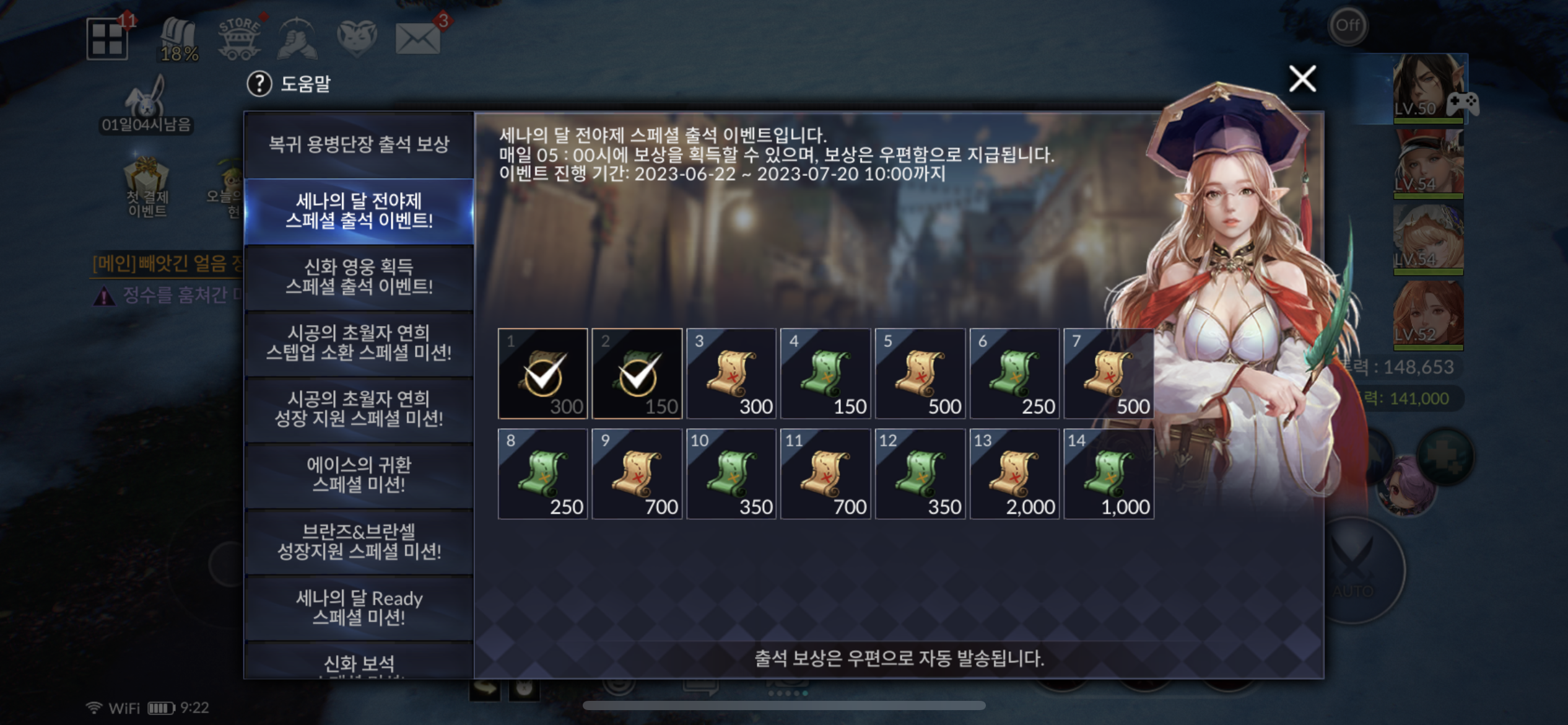Select the 신화 영웅 획득 스페셜 출석 이벤트 tab

tap(359, 277)
